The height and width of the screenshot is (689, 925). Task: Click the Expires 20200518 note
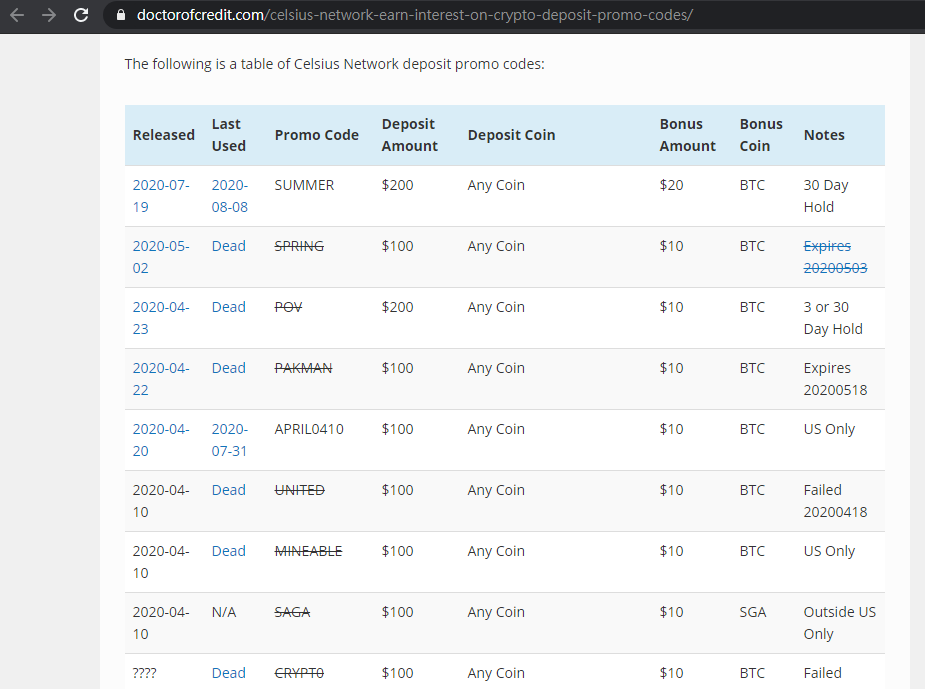[835, 379]
